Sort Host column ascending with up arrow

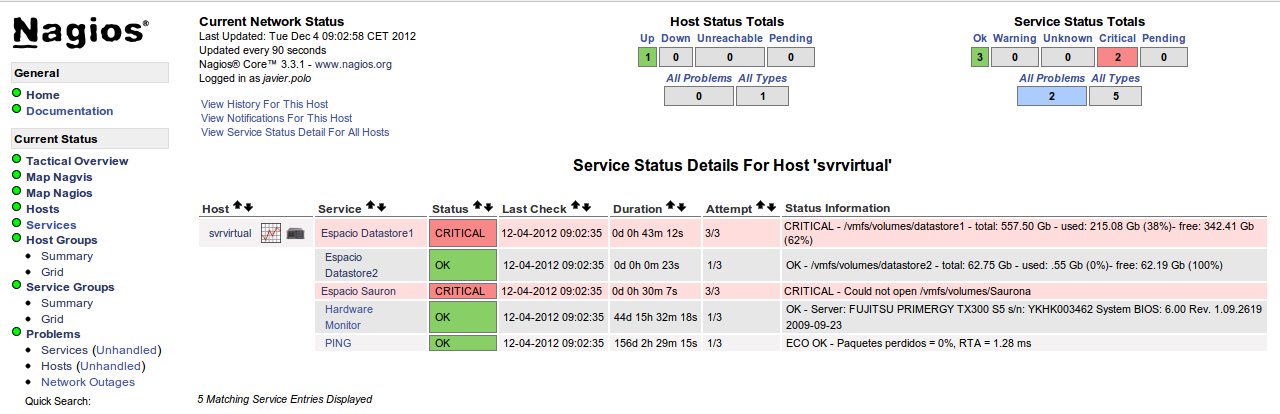(238, 207)
